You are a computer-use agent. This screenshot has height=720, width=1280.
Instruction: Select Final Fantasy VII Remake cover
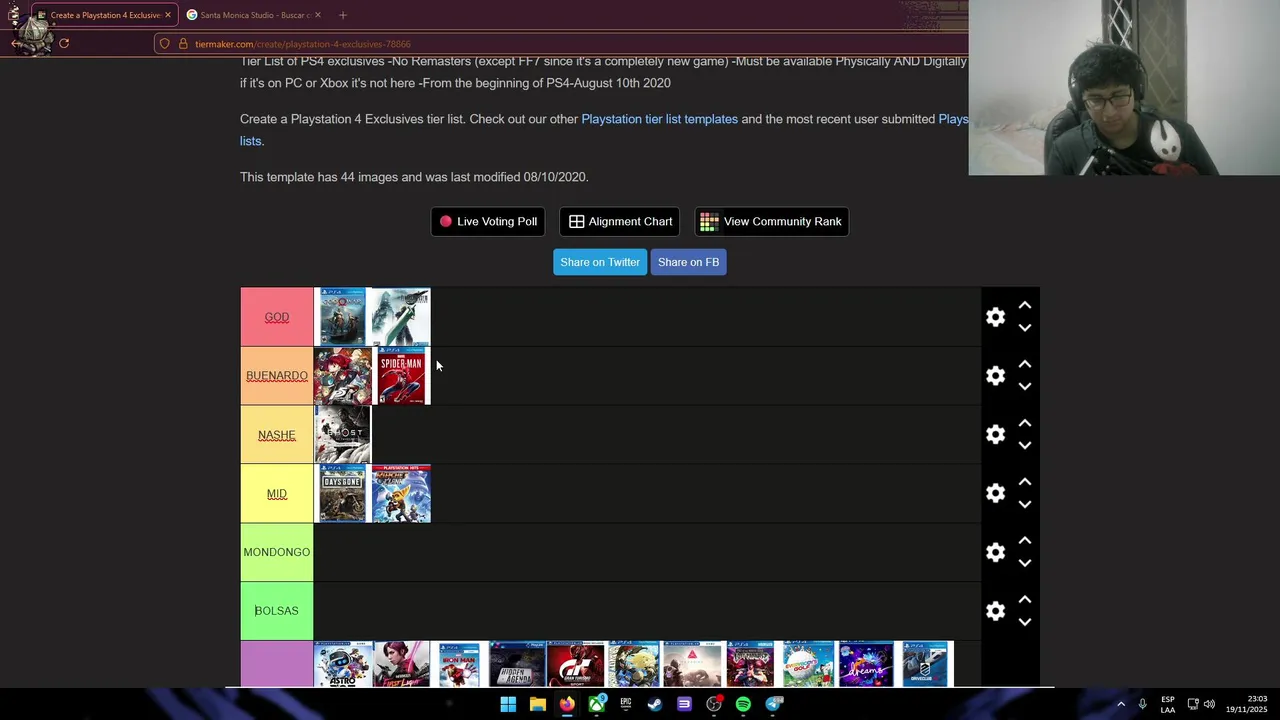click(401, 317)
